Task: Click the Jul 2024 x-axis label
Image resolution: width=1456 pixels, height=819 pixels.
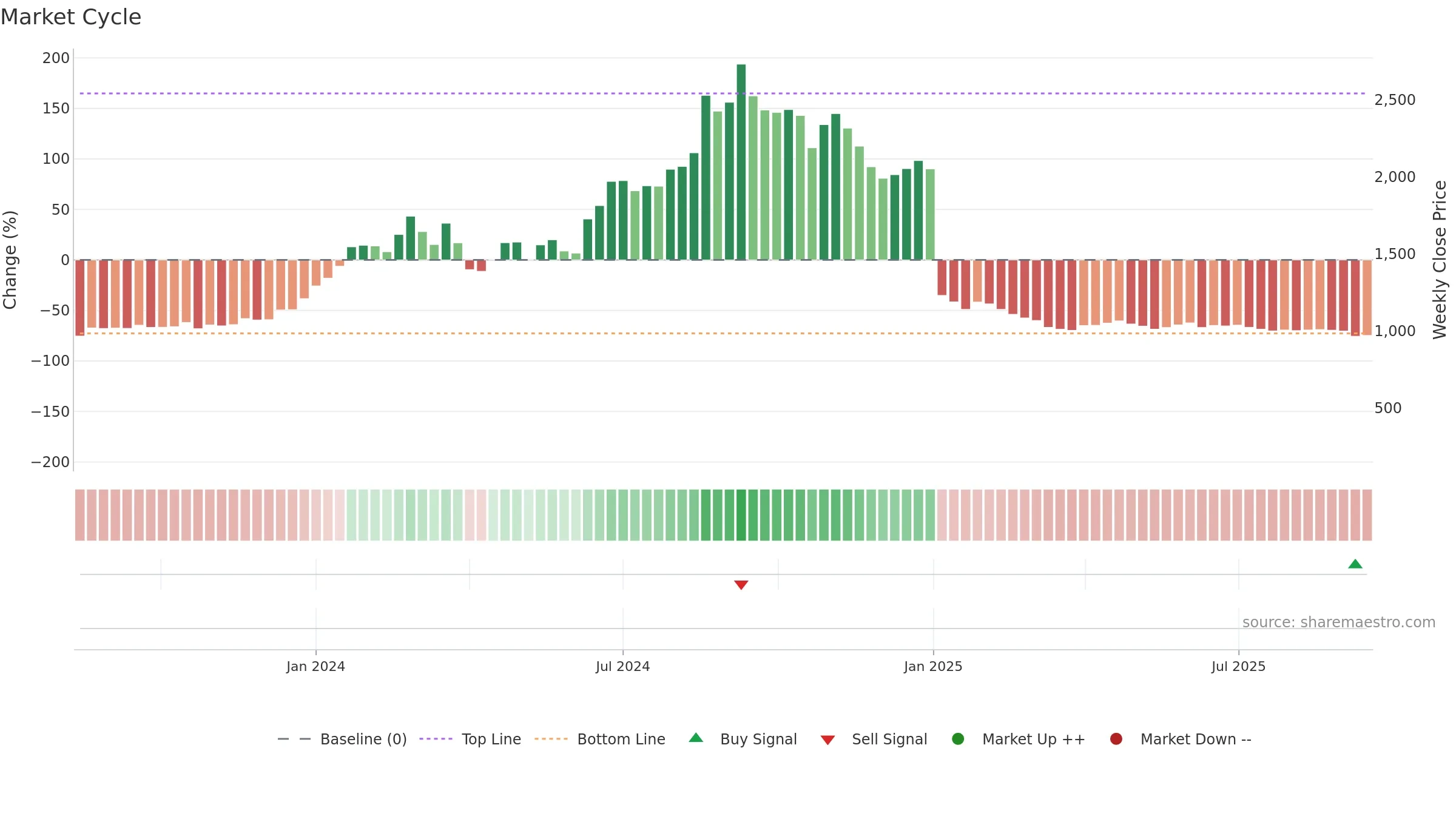Action: [x=623, y=667]
